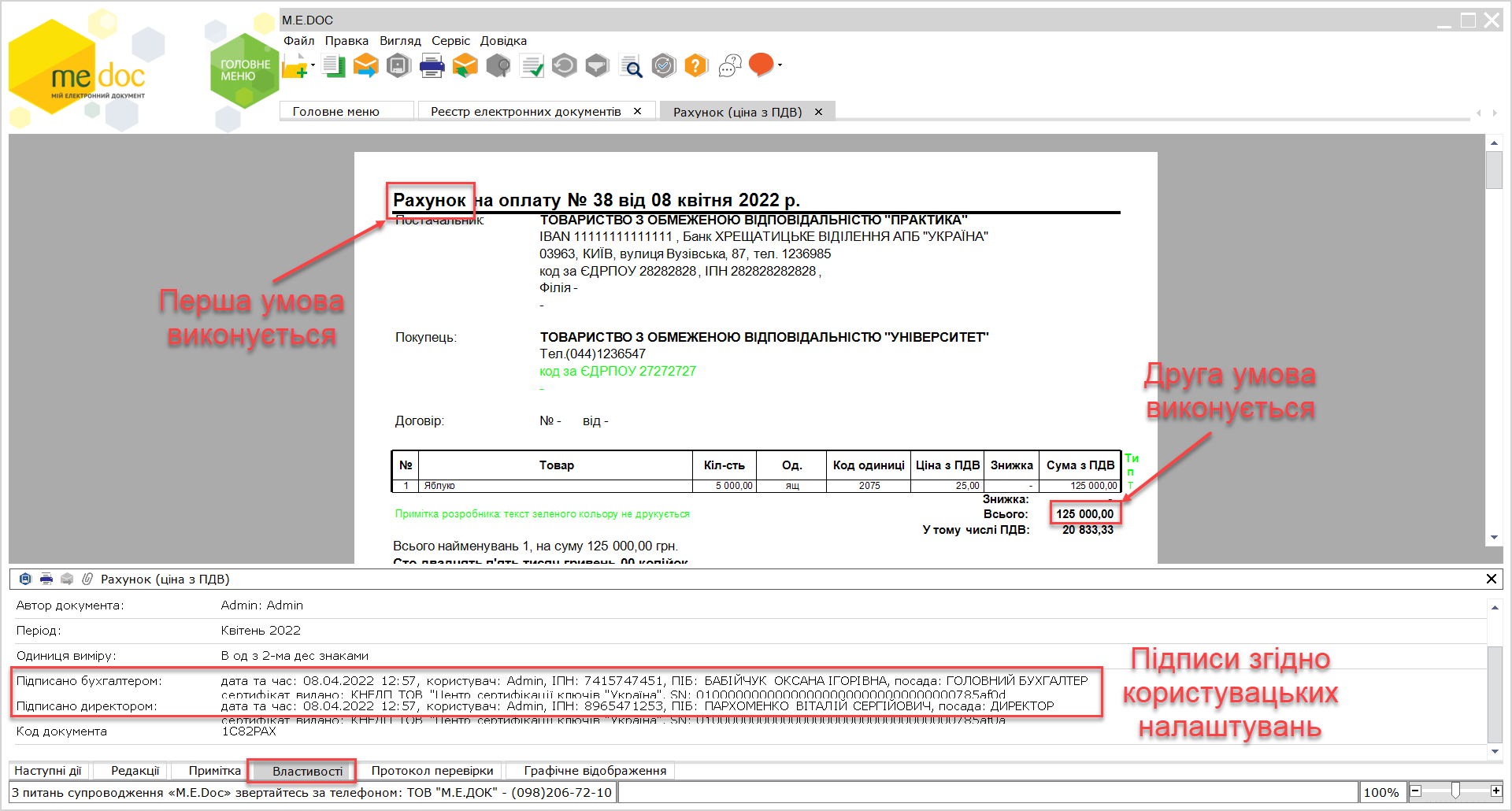Click the Автор документа value 'Admin: Admin'

(262, 605)
